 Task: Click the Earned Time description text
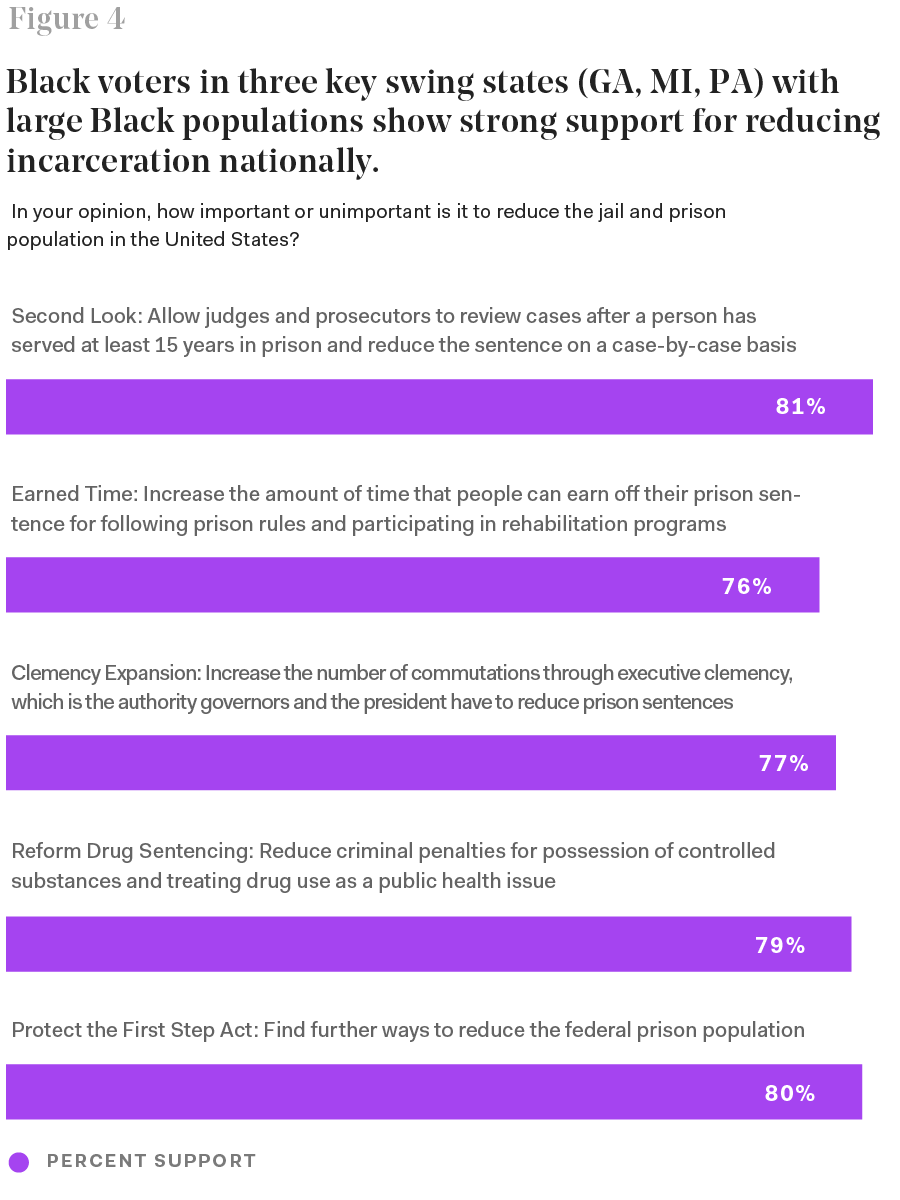click(x=405, y=509)
